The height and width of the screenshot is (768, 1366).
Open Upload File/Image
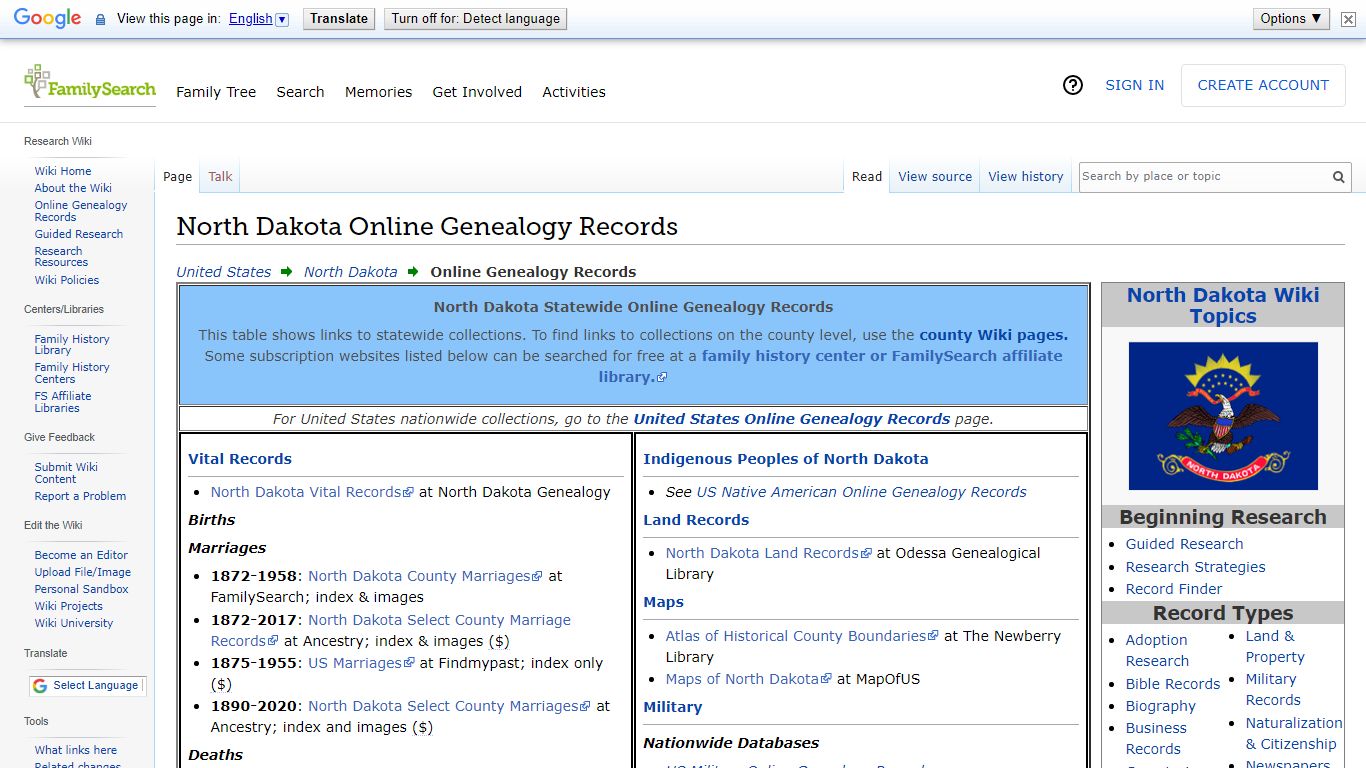coord(83,572)
